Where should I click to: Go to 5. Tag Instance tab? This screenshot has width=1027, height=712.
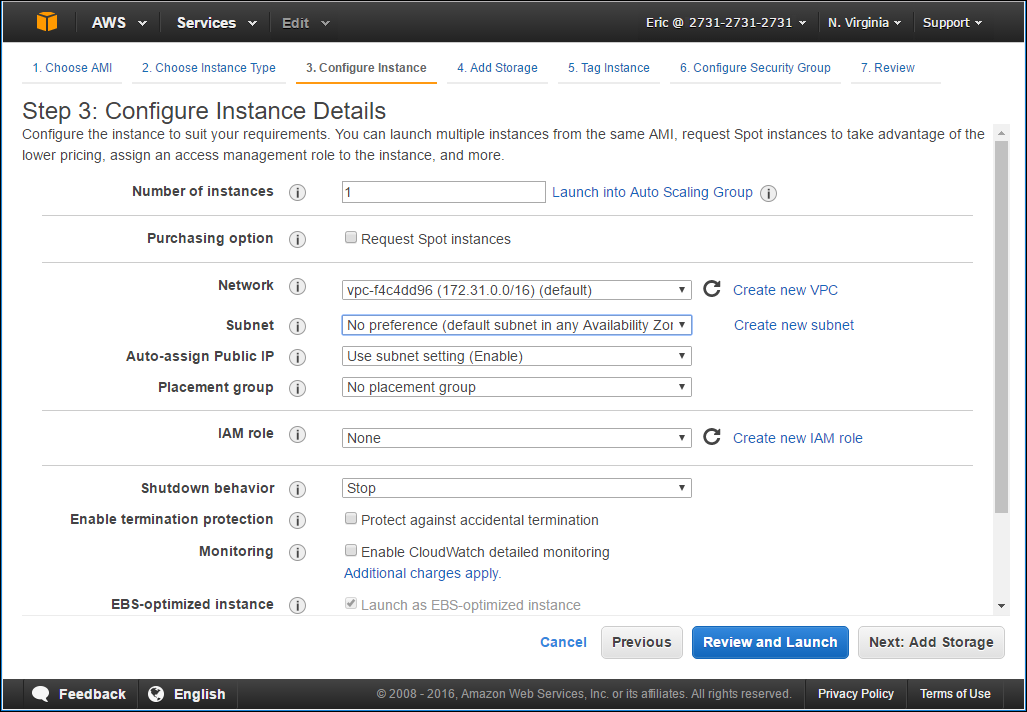[x=608, y=68]
